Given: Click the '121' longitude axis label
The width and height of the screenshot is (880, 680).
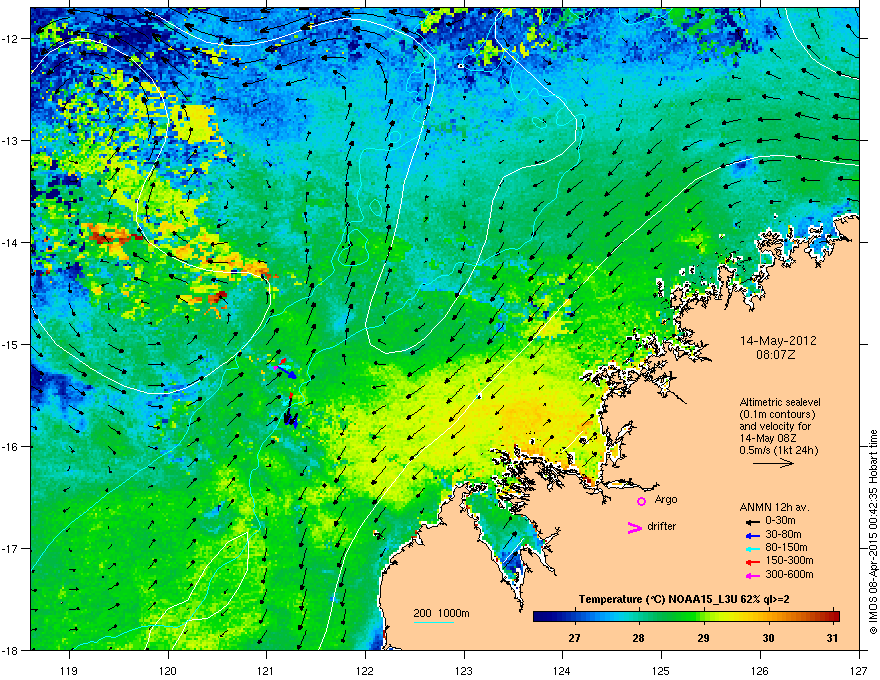Looking at the screenshot, I should (266, 670).
